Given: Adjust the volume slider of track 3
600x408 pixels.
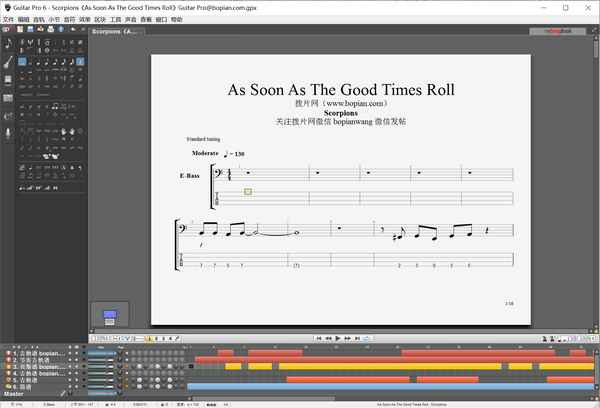Looking at the screenshot, I should click(x=100, y=366).
